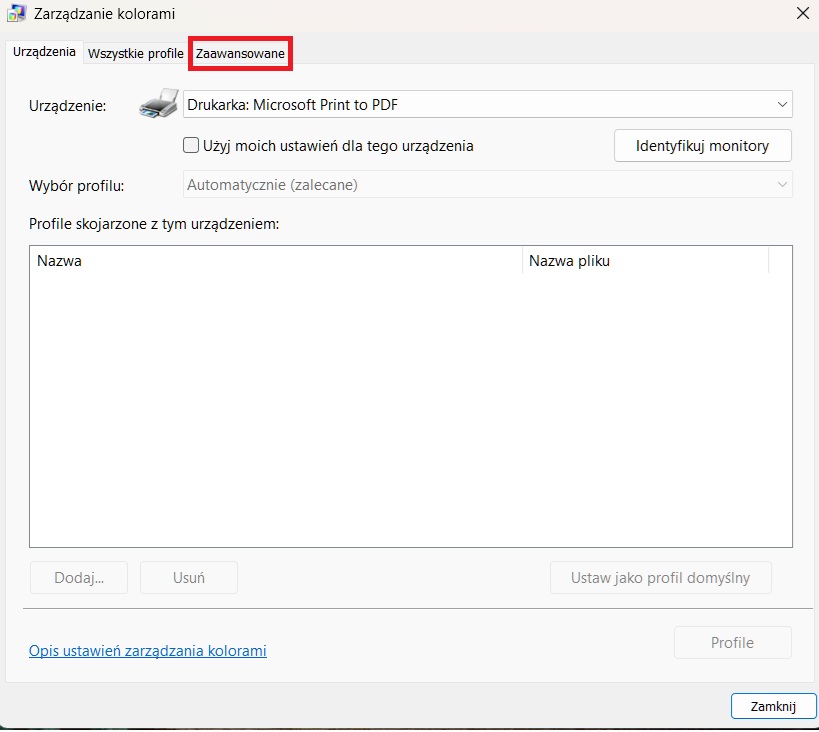Click the Usuń button
Image resolution: width=819 pixels, height=732 pixels.
click(188, 578)
